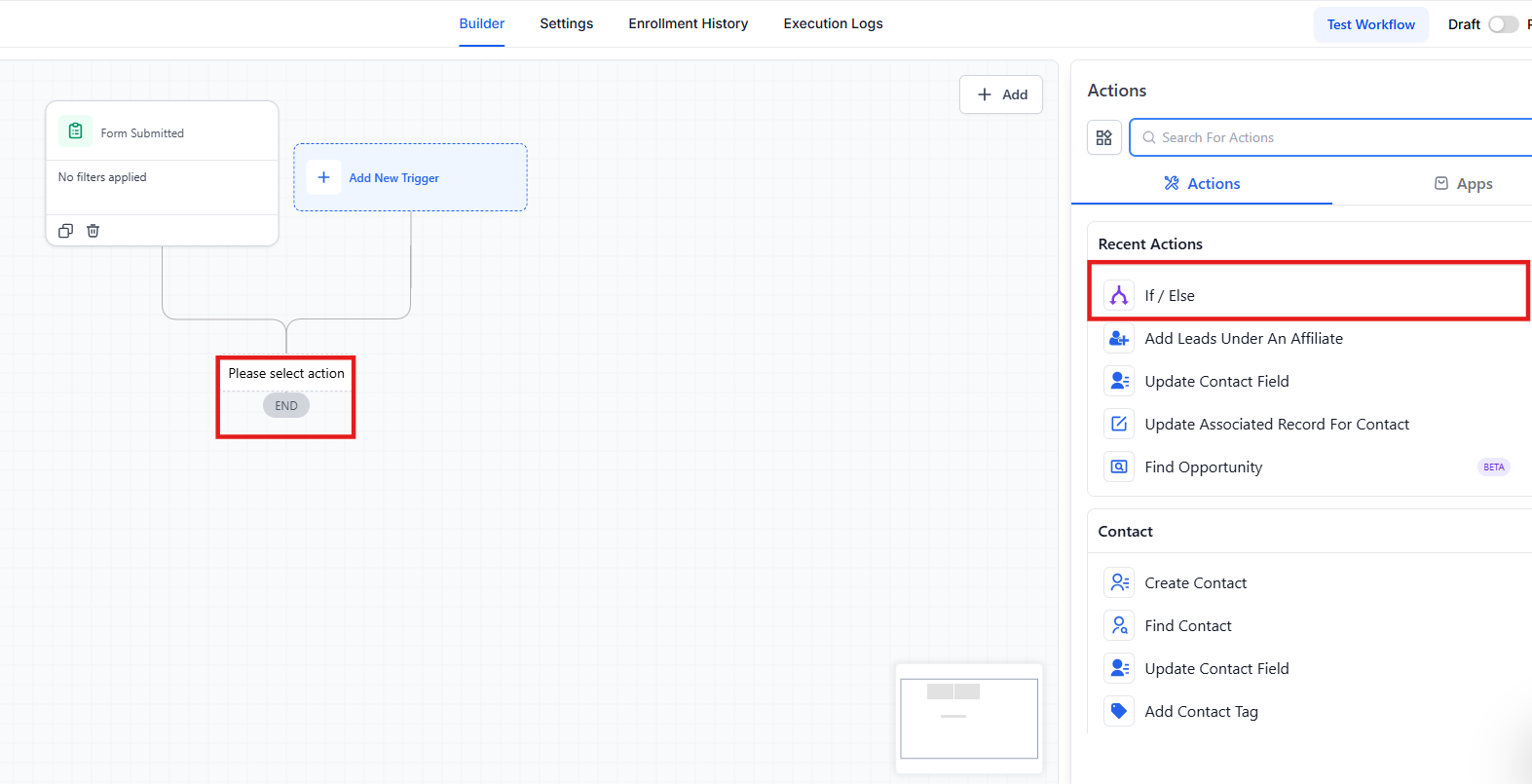Click the Form Submitted trigger icon

click(x=75, y=131)
